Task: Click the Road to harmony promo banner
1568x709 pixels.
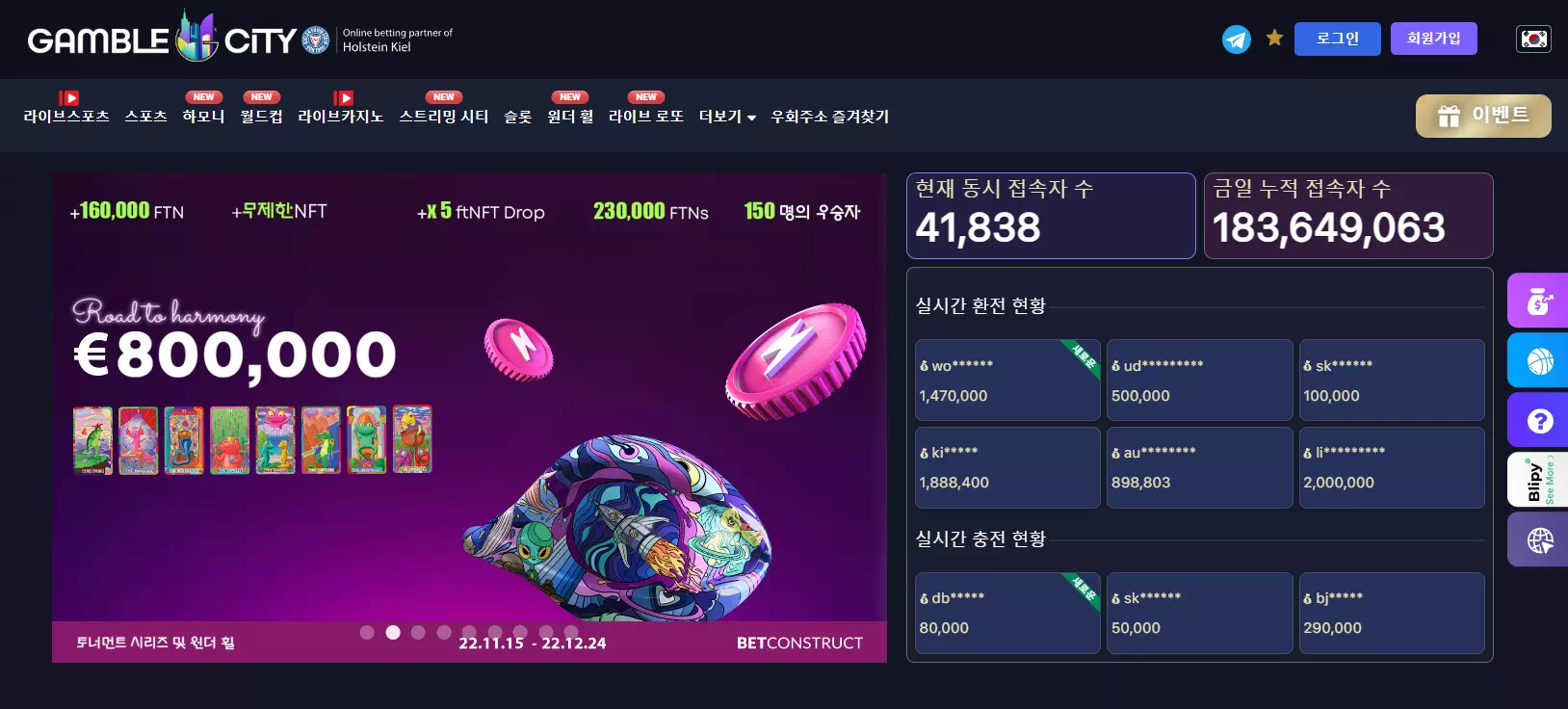Action: 469,417
